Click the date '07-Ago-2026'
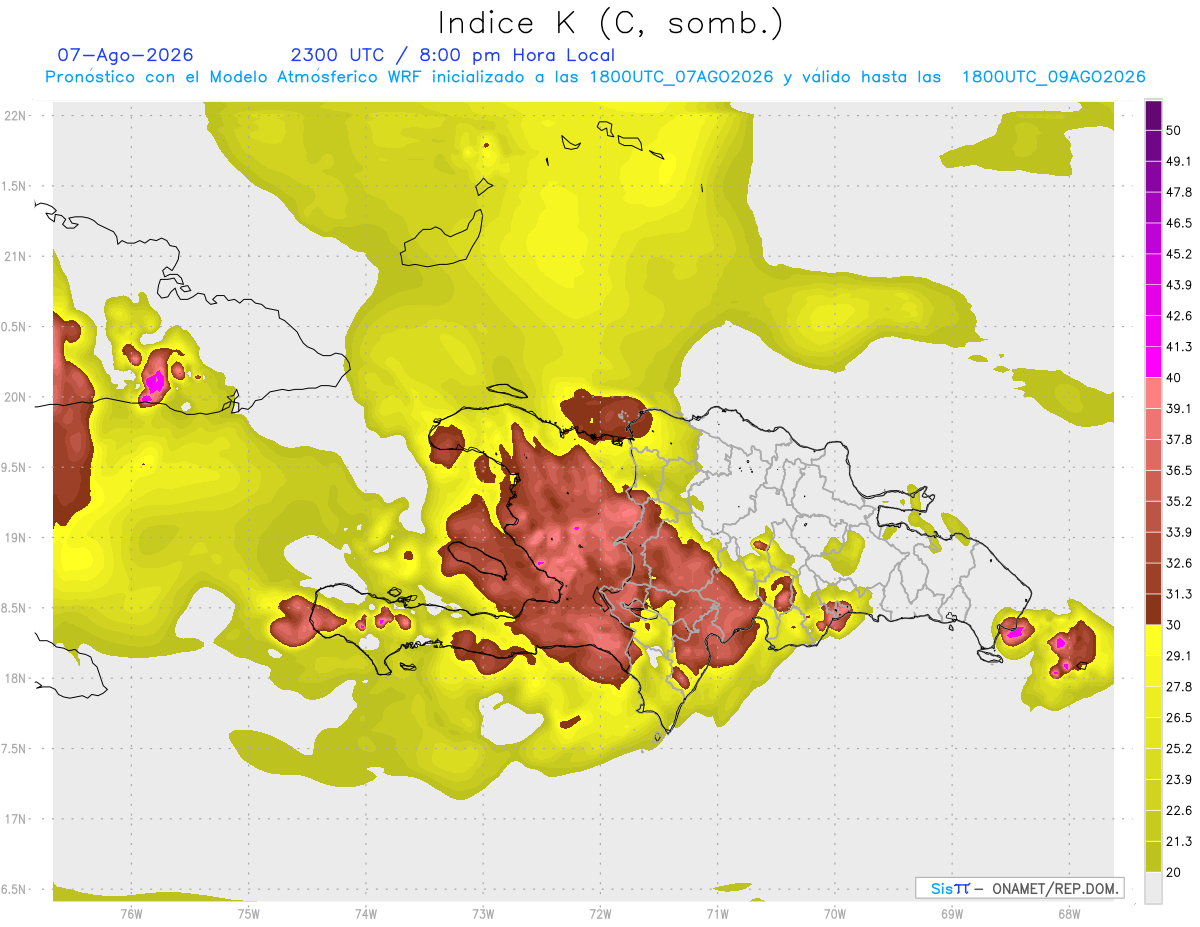 pos(126,55)
